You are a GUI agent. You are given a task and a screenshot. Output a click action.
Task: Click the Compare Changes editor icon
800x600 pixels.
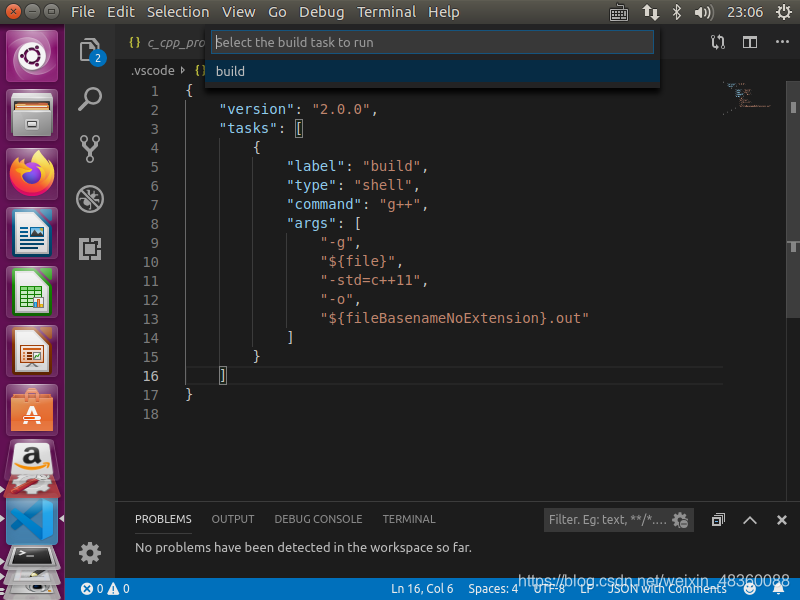click(x=718, y=42)
